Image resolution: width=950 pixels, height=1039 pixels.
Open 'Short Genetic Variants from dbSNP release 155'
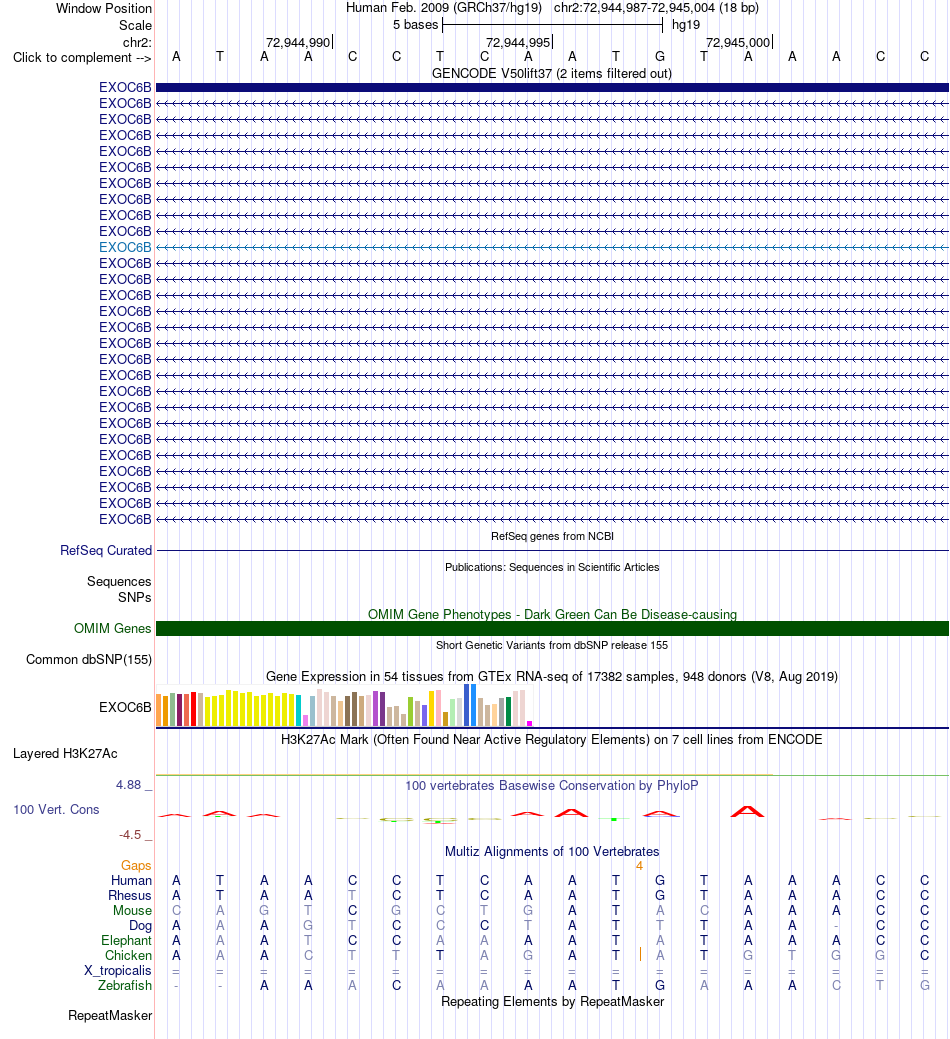[x=552, y=645]
